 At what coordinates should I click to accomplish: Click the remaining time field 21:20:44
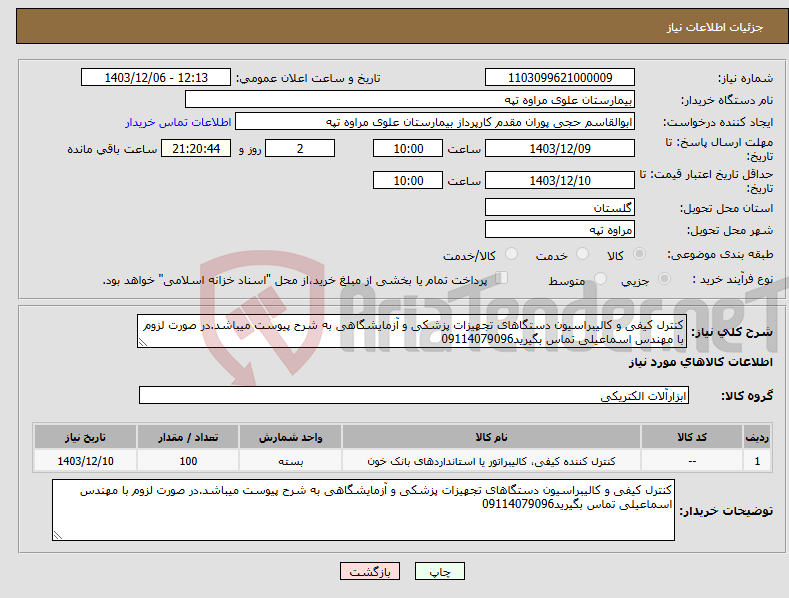(196, 148)
